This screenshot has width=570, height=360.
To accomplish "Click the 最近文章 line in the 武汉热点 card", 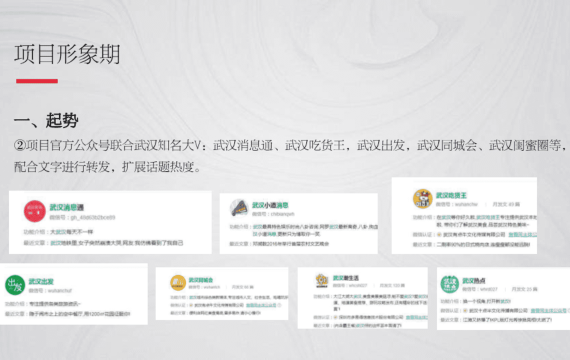I will click(496, 320).
